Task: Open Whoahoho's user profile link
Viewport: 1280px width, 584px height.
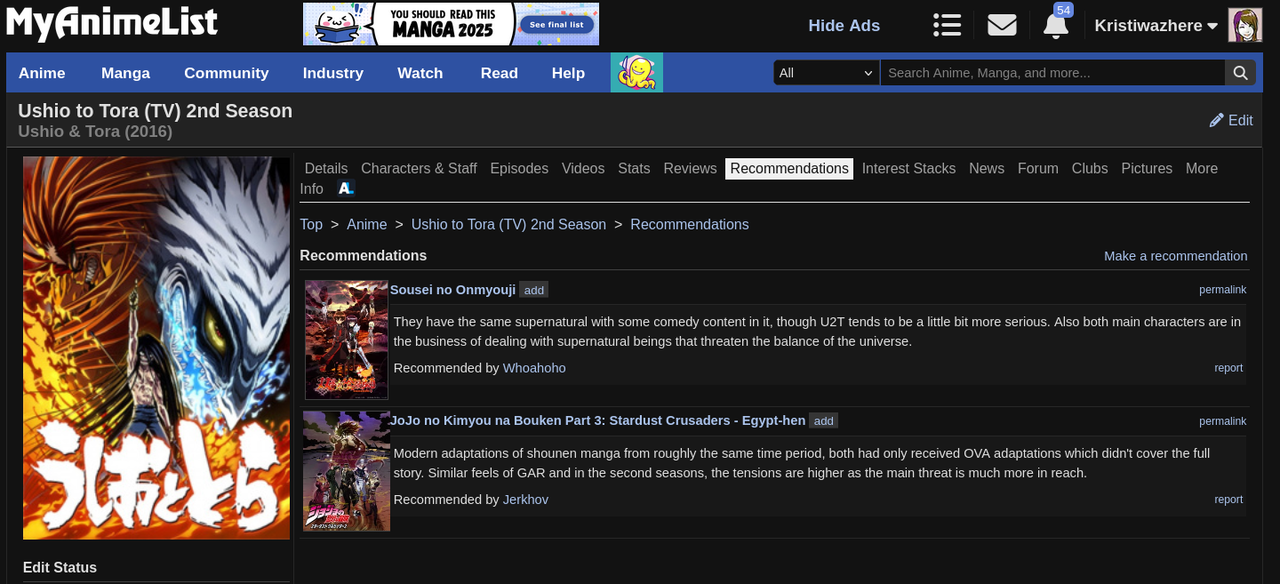Action: (534, 368)
